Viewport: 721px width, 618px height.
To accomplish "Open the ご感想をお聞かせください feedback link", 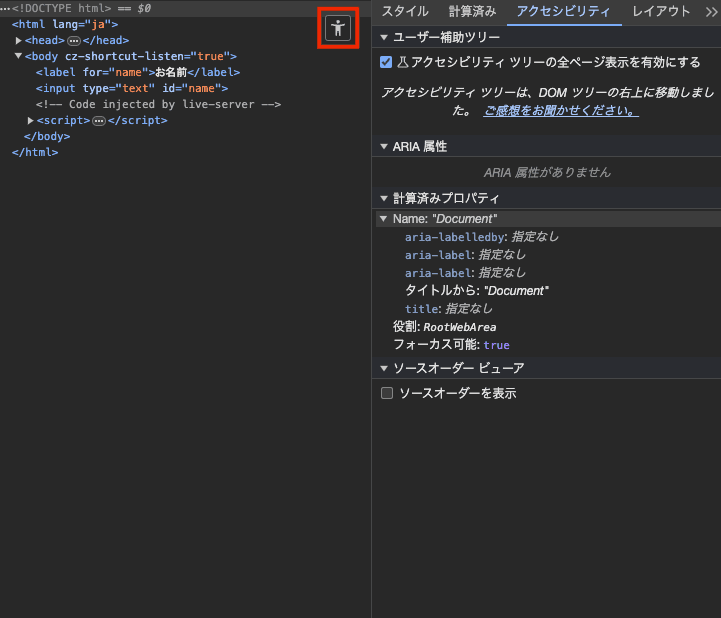I will [561, 111].
